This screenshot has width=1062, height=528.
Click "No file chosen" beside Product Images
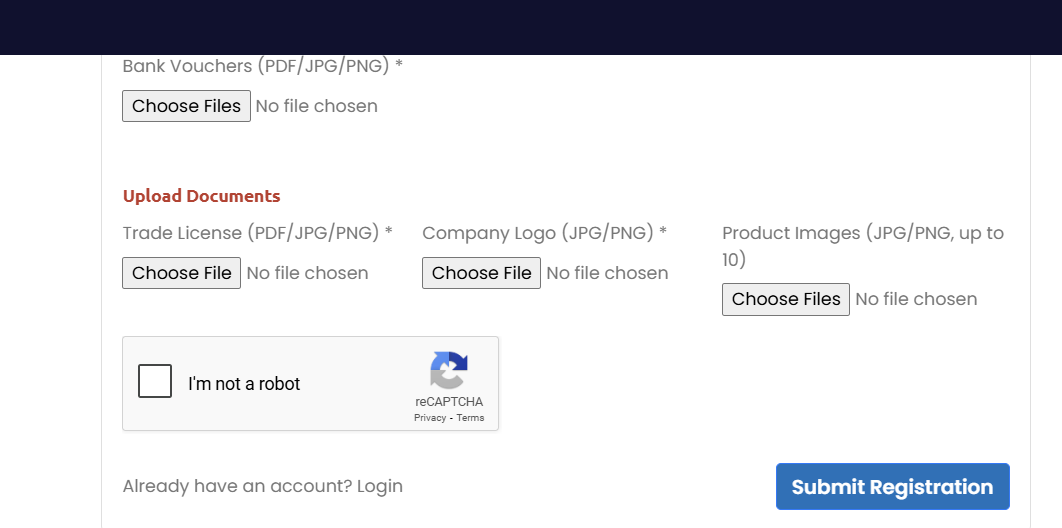point(916,299)
